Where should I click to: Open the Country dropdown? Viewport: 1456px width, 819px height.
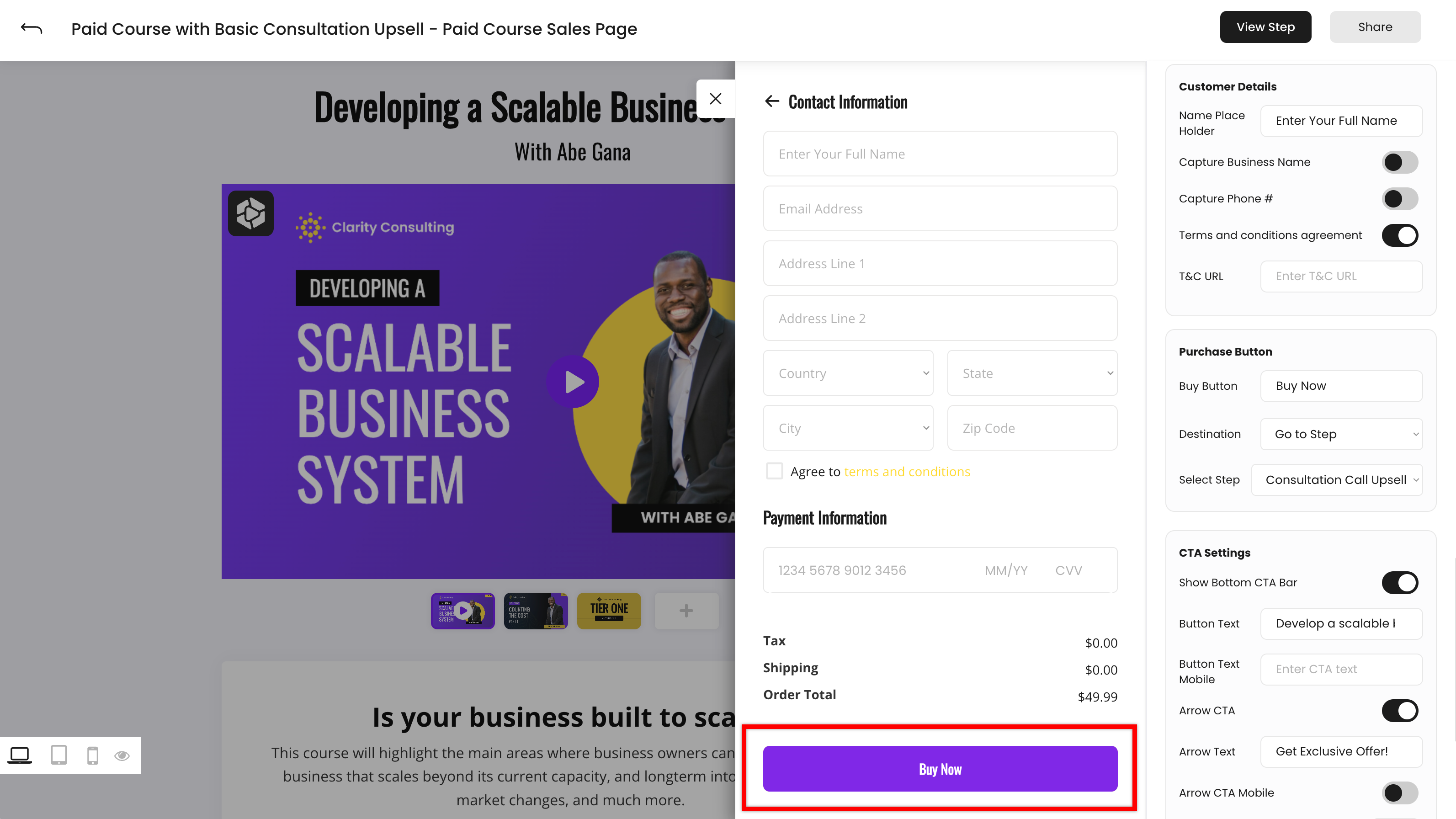coord(848,373)
